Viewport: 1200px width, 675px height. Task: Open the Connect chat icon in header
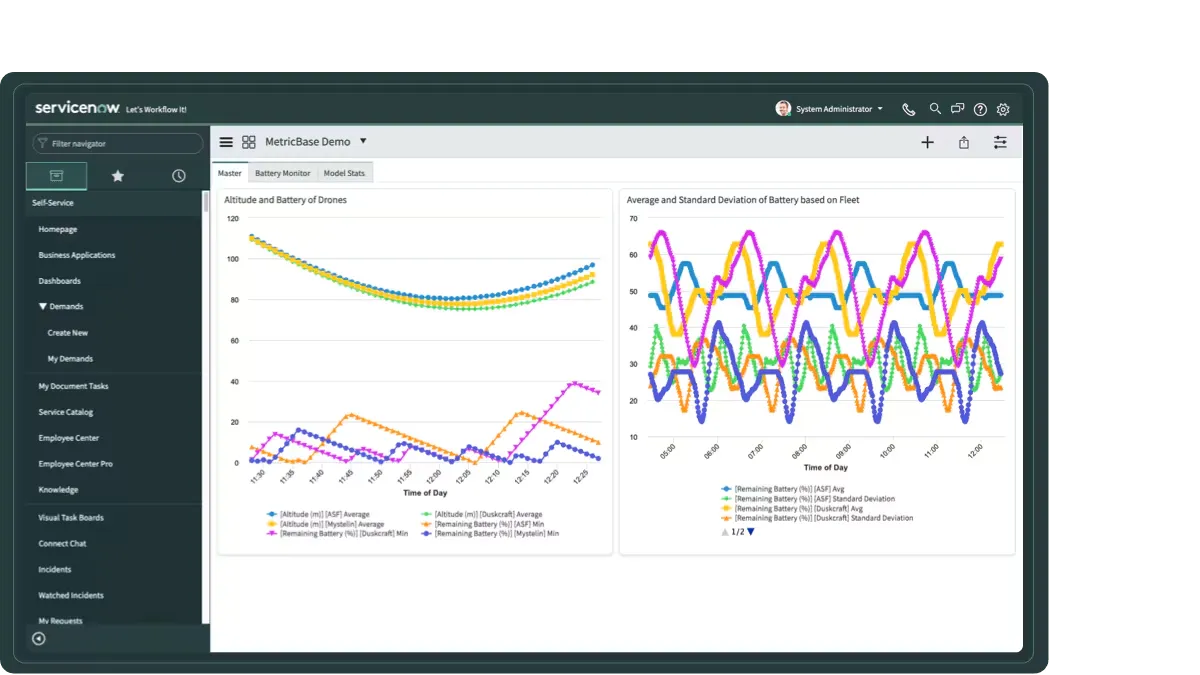(958, 109)
